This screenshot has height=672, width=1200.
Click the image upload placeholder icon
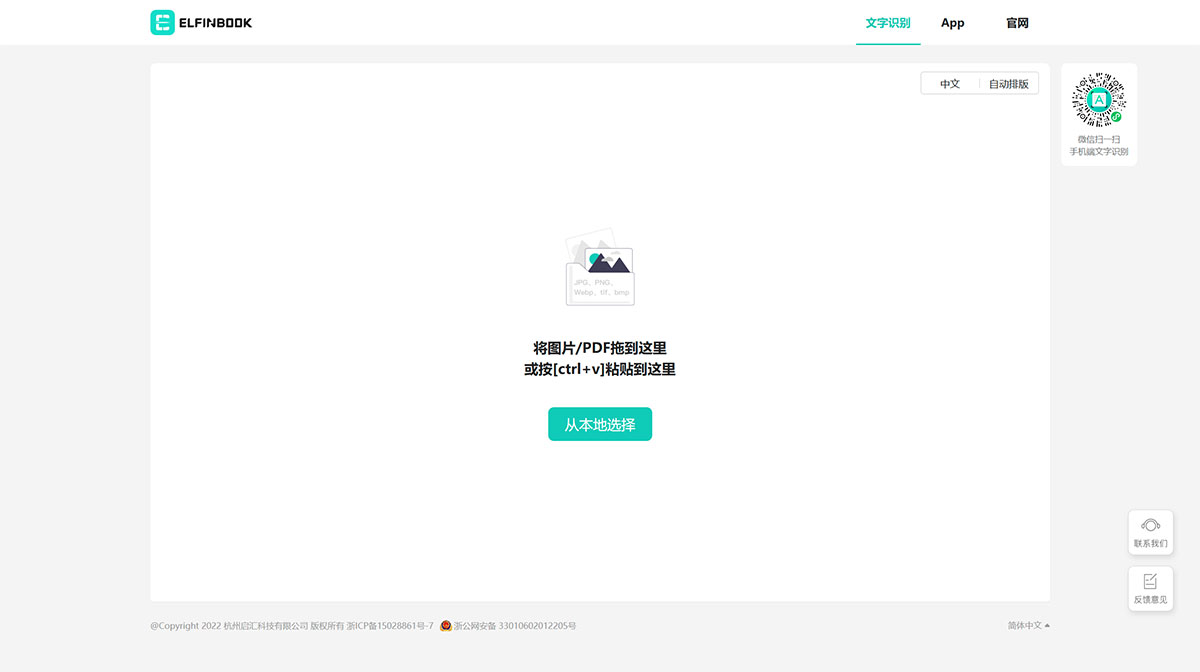[599, 268]
